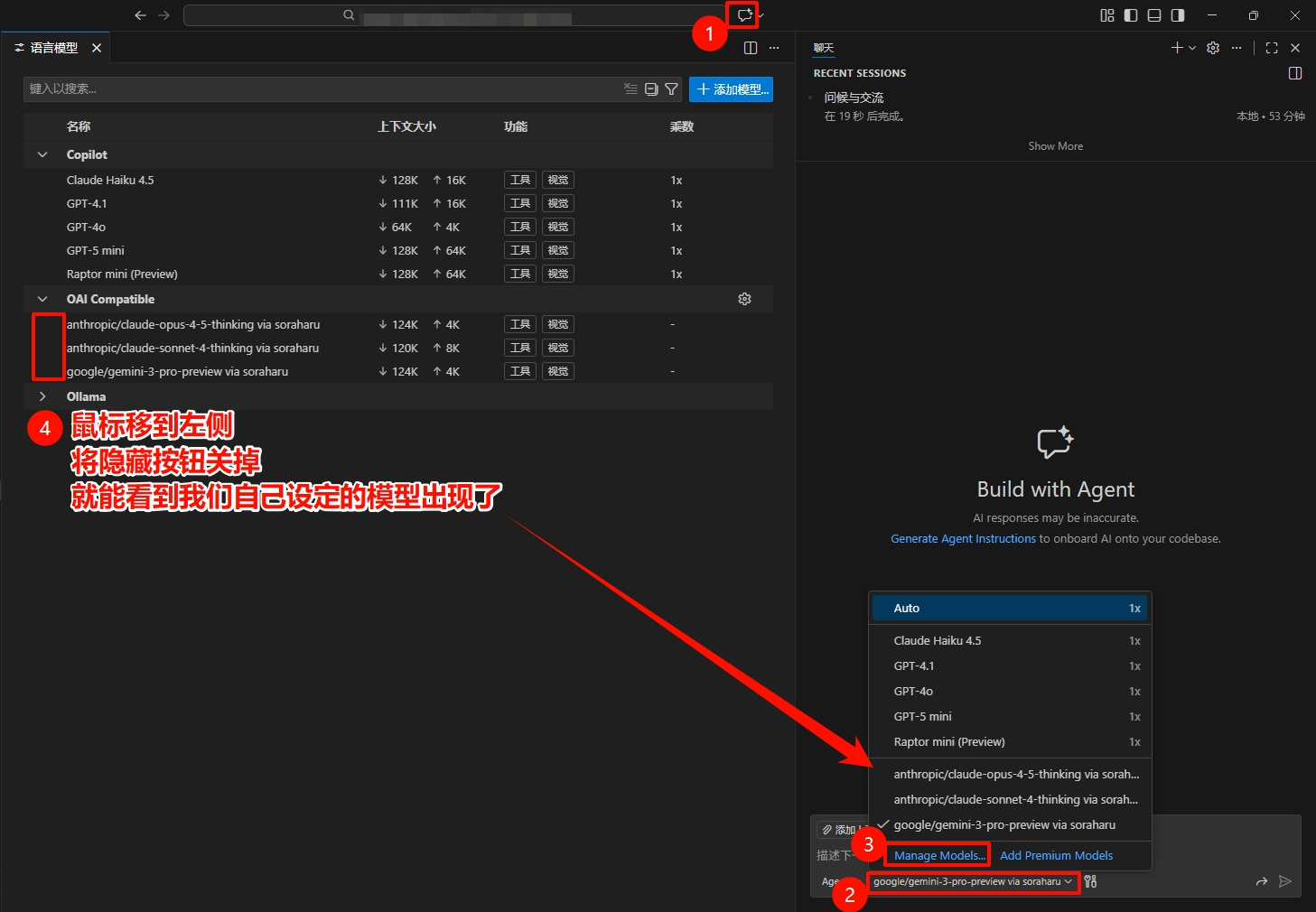Image resolution: width=1316 pixels, height=912 pixels.
Task: Choose checked gemini-3-pro-preview in model picker list
Action: click(x=1010, y=825)
